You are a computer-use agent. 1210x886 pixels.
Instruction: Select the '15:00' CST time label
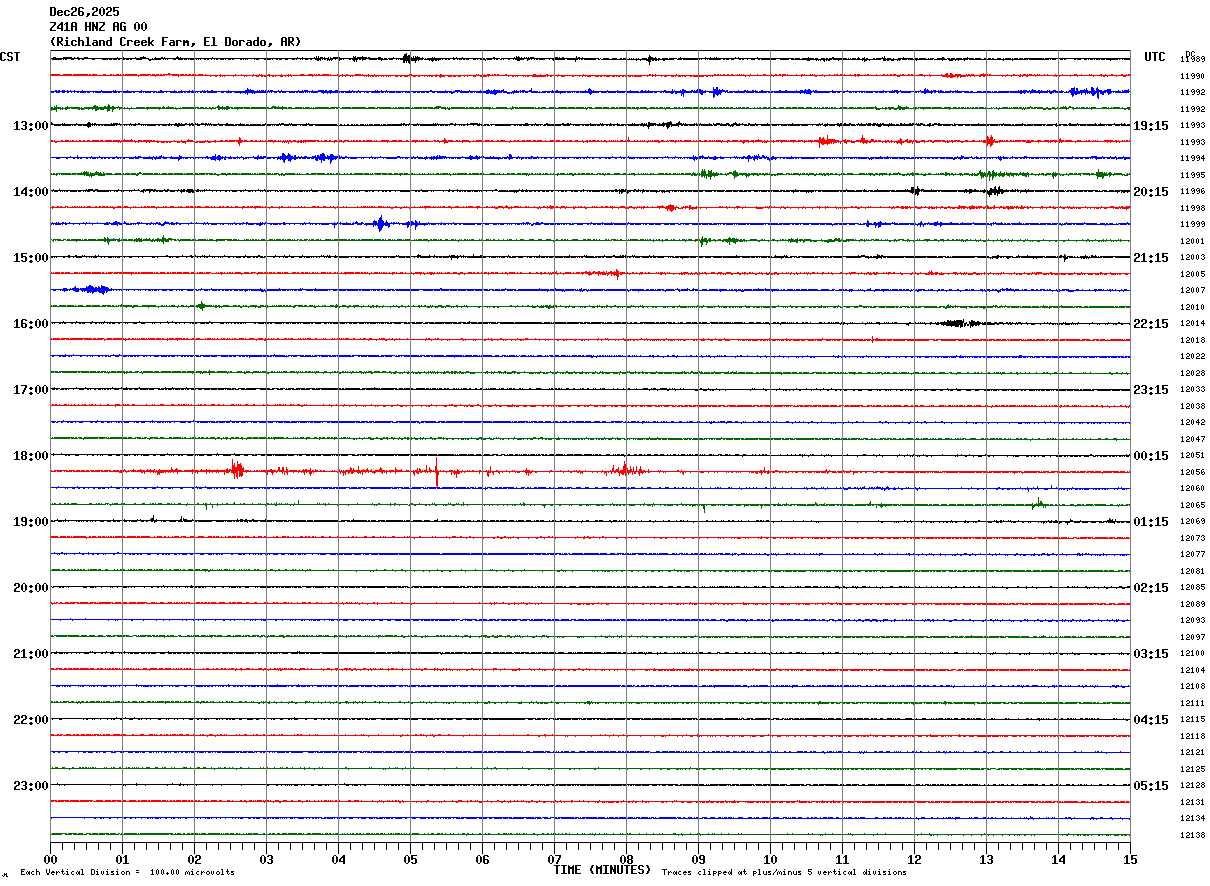31,258
